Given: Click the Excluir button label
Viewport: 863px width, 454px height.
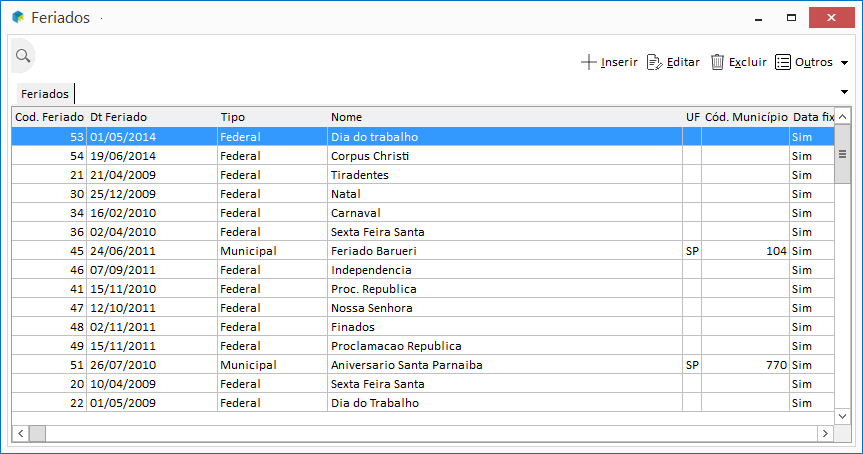Looking at the screenshot, I should (x=747, y=62).
